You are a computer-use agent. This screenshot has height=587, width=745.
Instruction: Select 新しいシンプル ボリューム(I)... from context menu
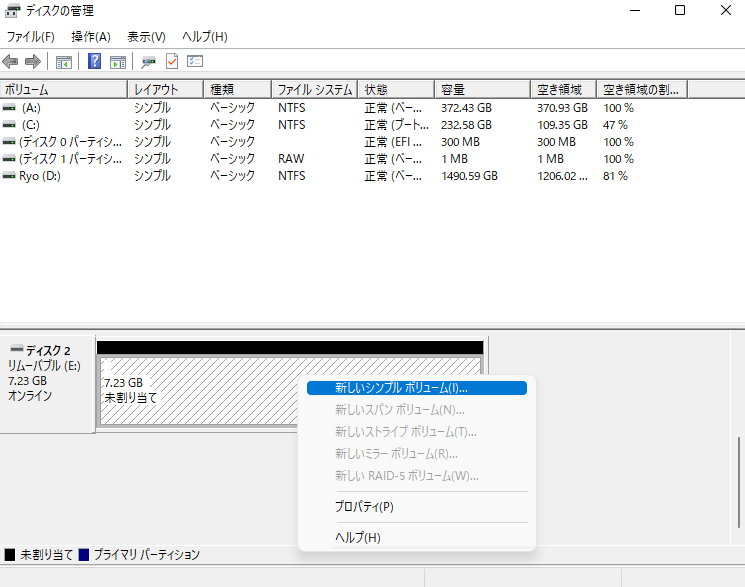coord(401,388)
